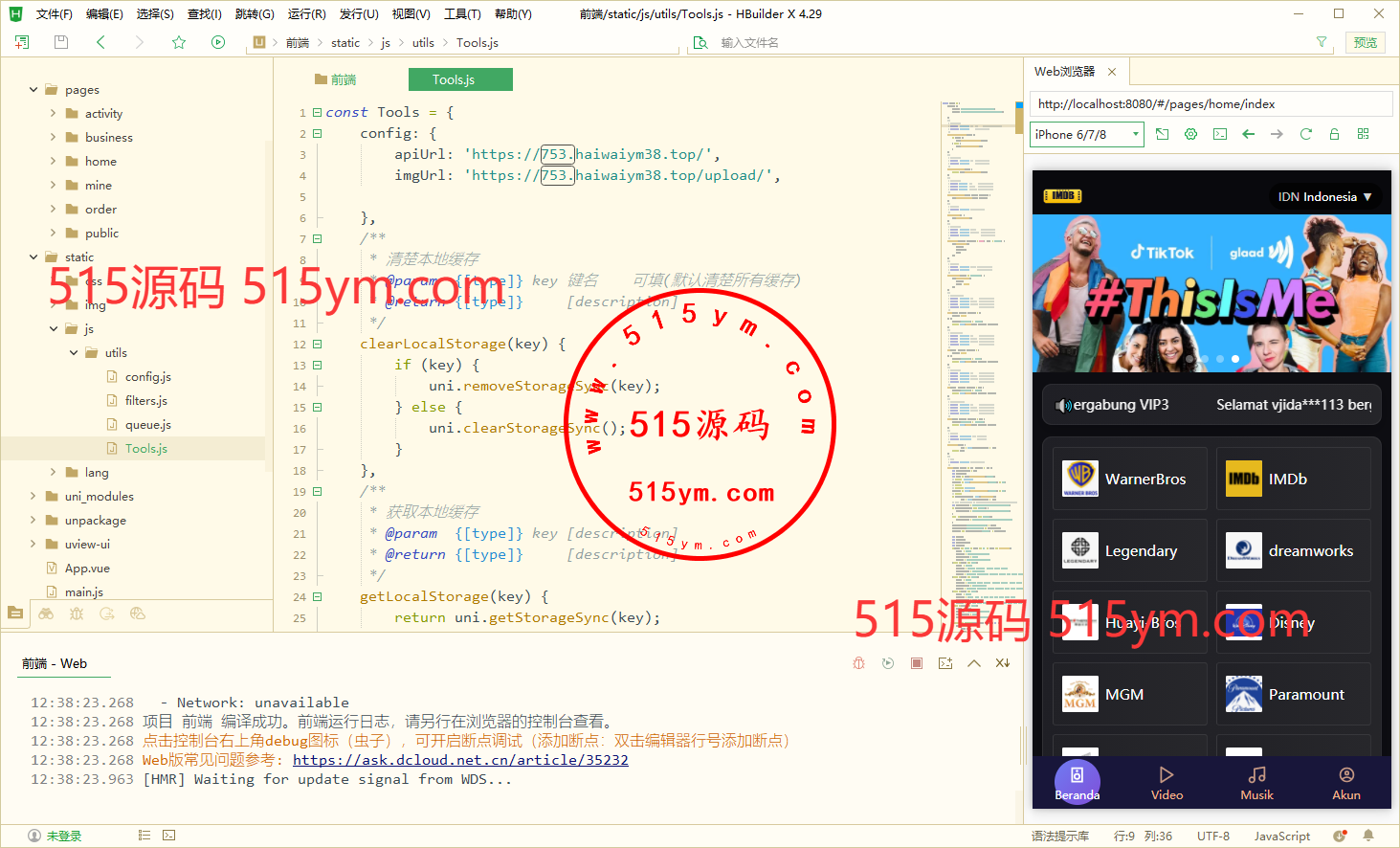Switch to the Video tab
This screenshot has width=1400, height=848.
[x=1167, y=782]
